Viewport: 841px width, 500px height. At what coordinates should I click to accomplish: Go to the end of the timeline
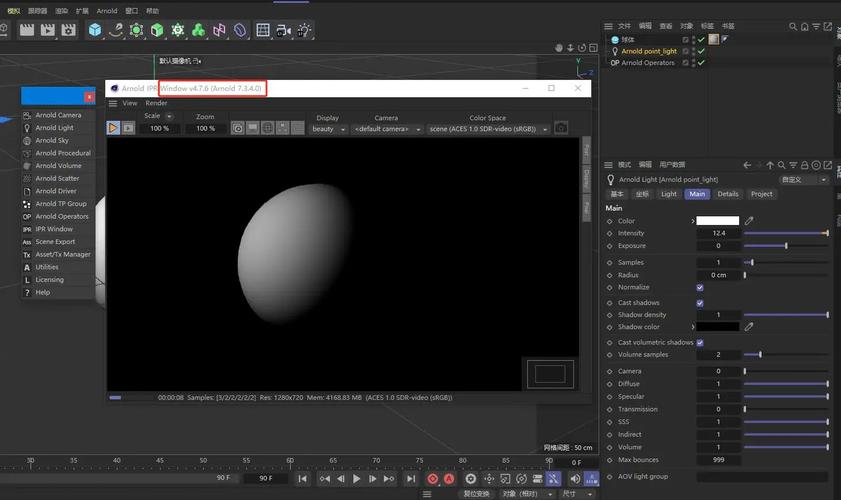pyautogui.click(x=411, y=479)
